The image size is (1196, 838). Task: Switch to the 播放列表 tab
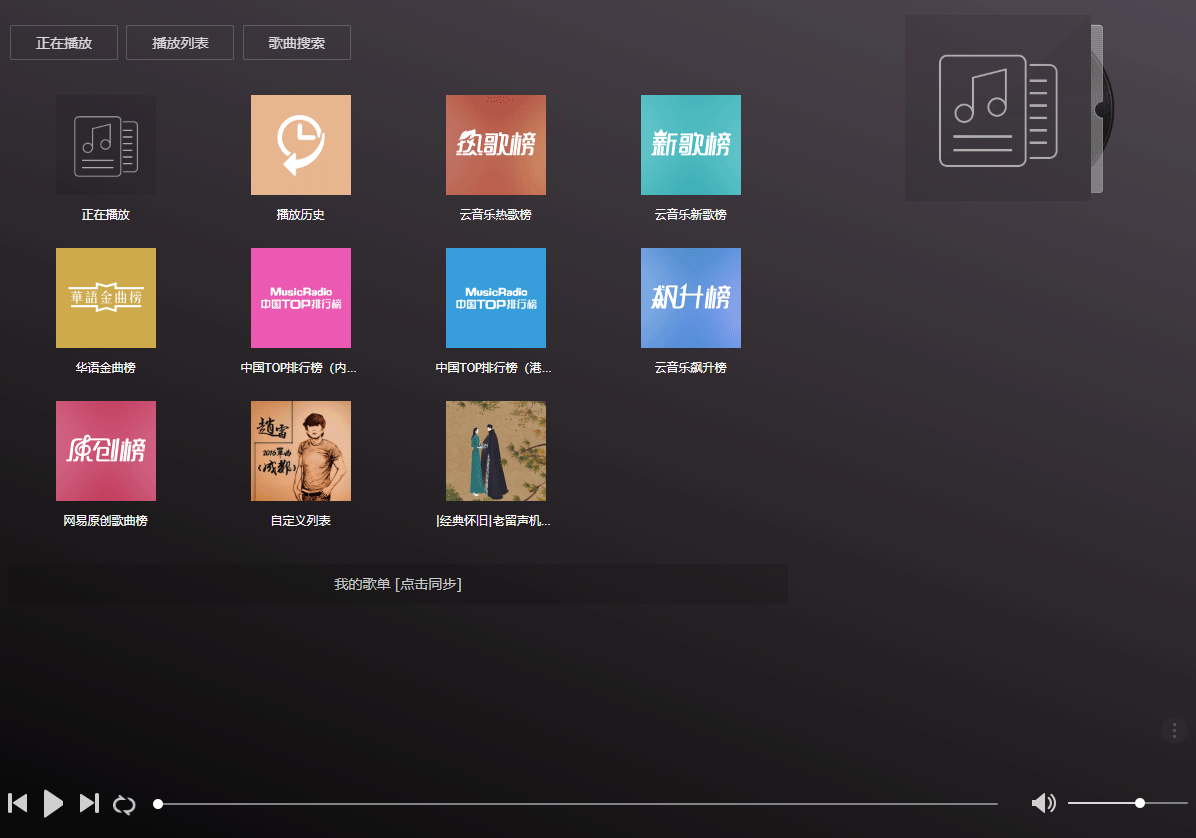[180, 43]
